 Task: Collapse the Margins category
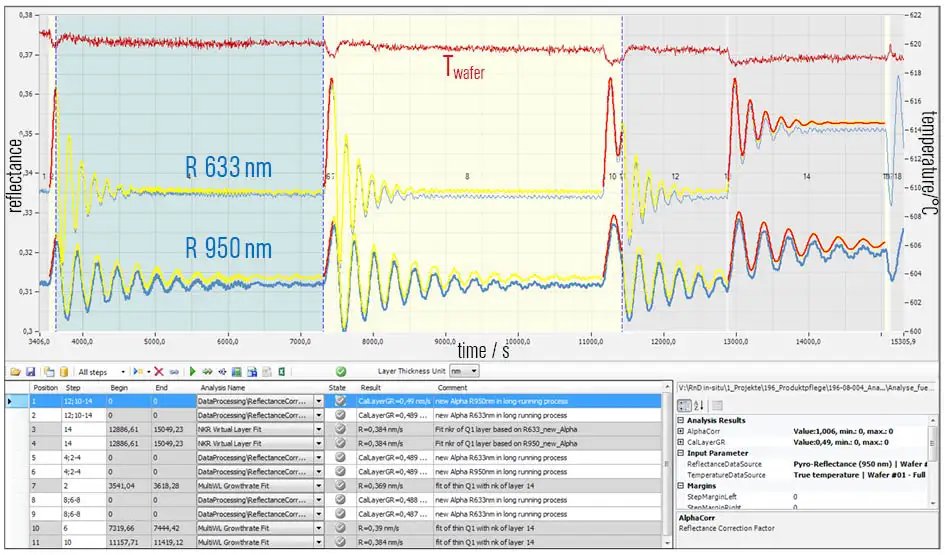[681, 486]
